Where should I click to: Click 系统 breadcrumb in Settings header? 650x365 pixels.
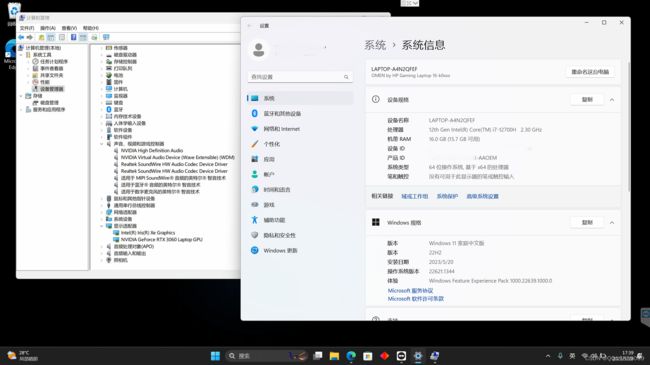375,45
